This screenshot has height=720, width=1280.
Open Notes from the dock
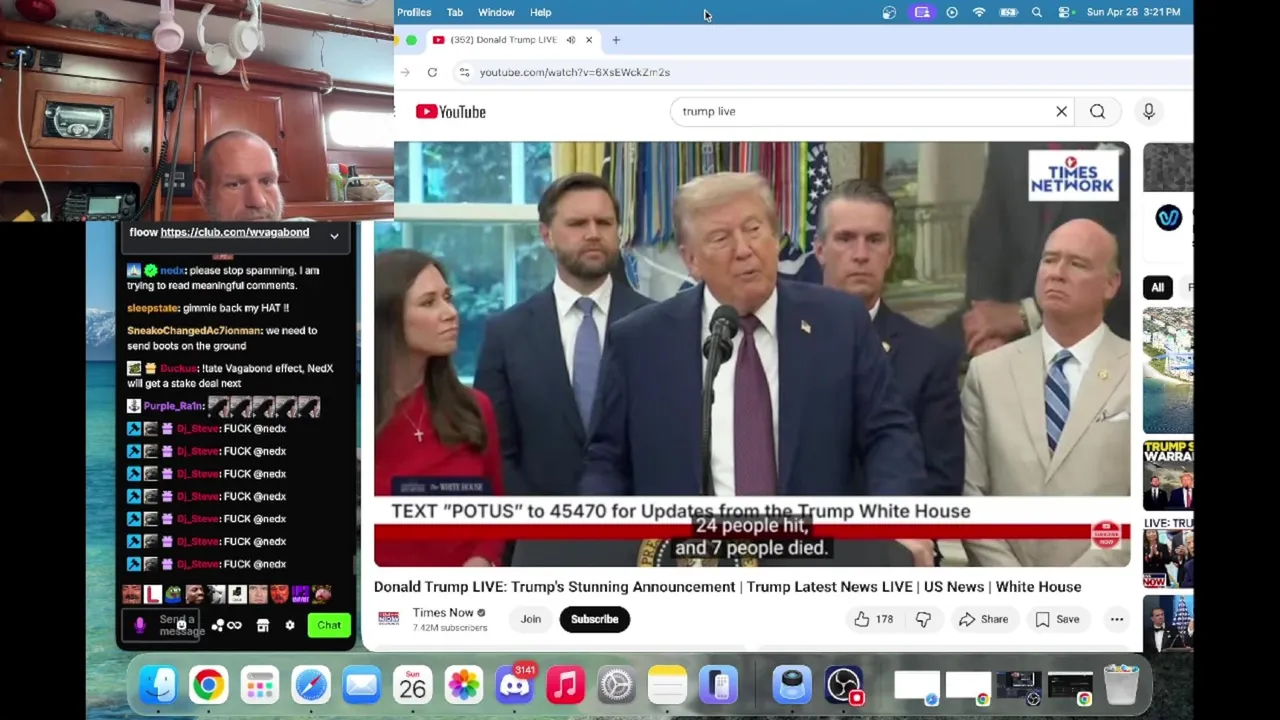tap(667, 685)
